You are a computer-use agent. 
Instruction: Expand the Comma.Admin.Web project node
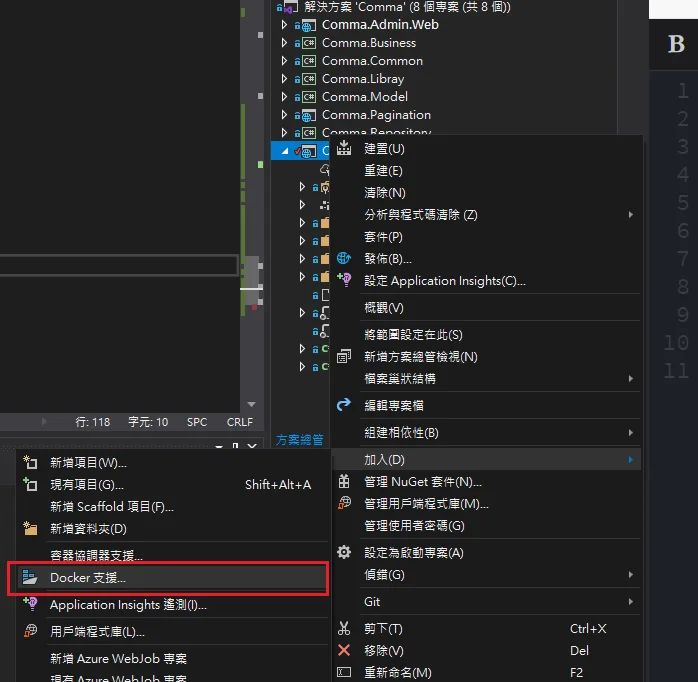tap(284, 25)
